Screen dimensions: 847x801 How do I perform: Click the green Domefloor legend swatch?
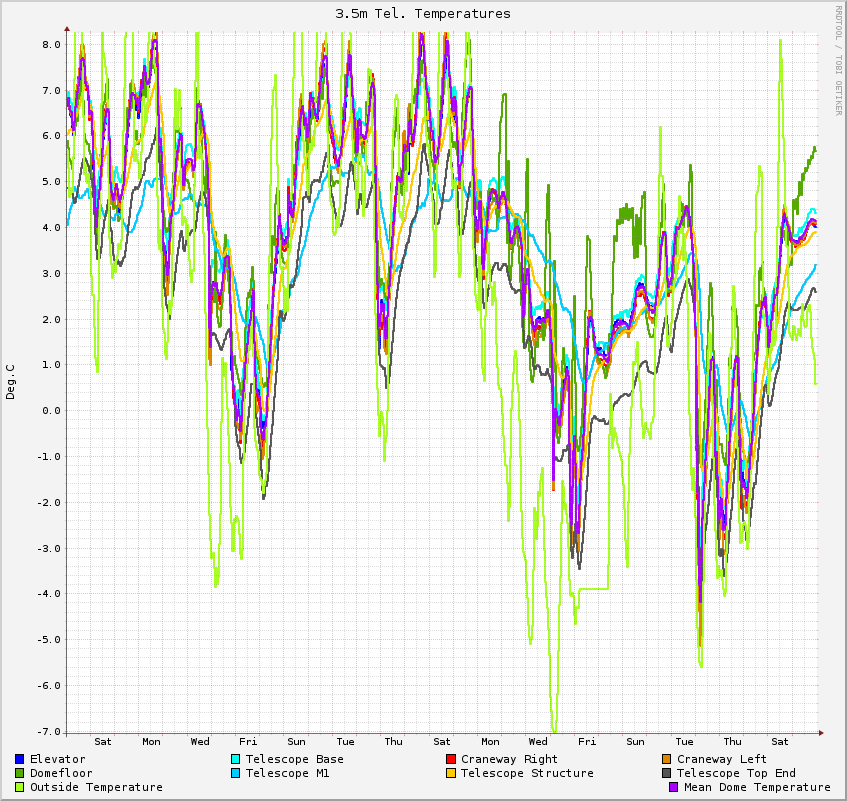coord(20,773)
